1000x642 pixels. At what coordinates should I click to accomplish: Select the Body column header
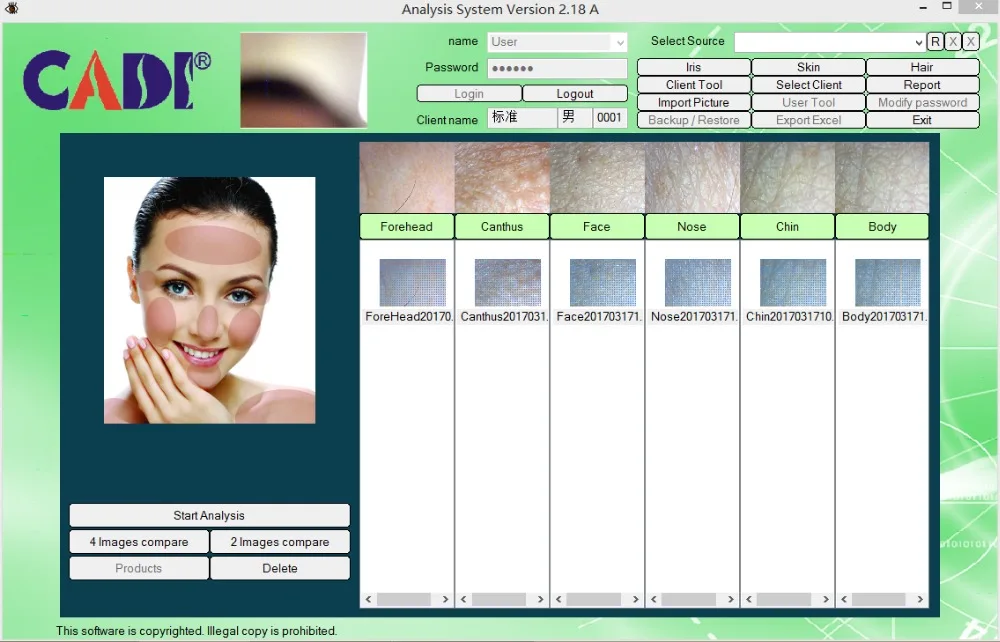tap(882, 226)
